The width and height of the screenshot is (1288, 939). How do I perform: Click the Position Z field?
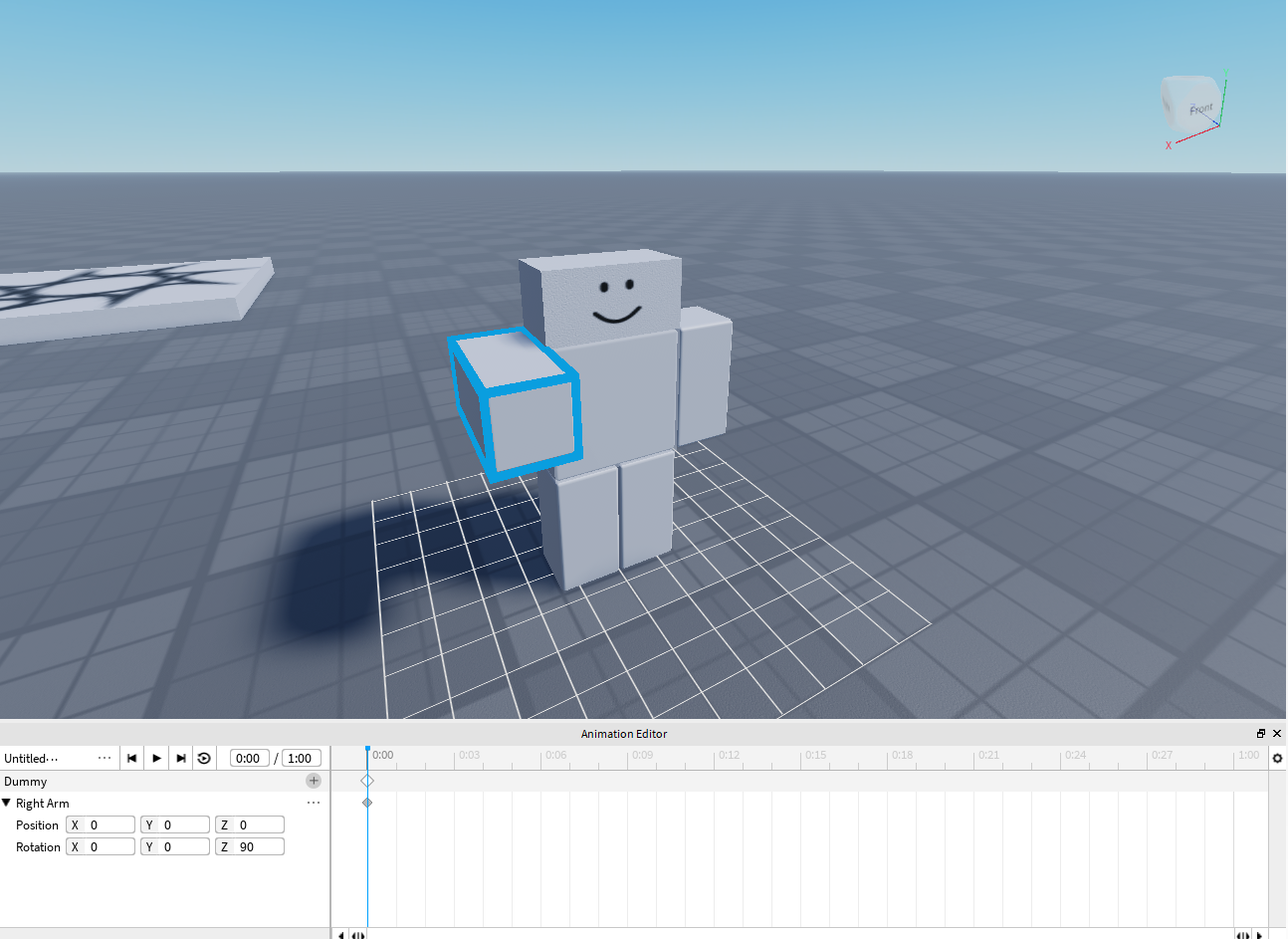250,824
